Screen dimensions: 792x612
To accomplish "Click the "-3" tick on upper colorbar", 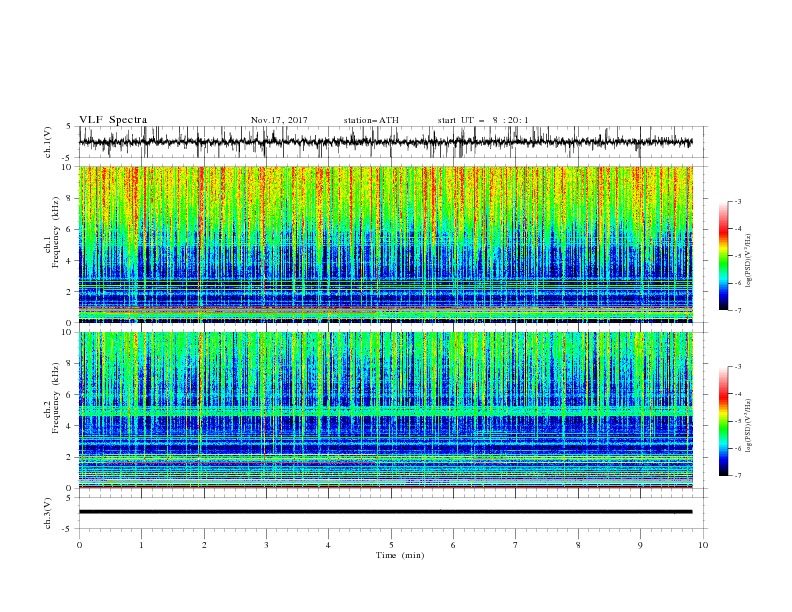I will click(x=737, y=201).
